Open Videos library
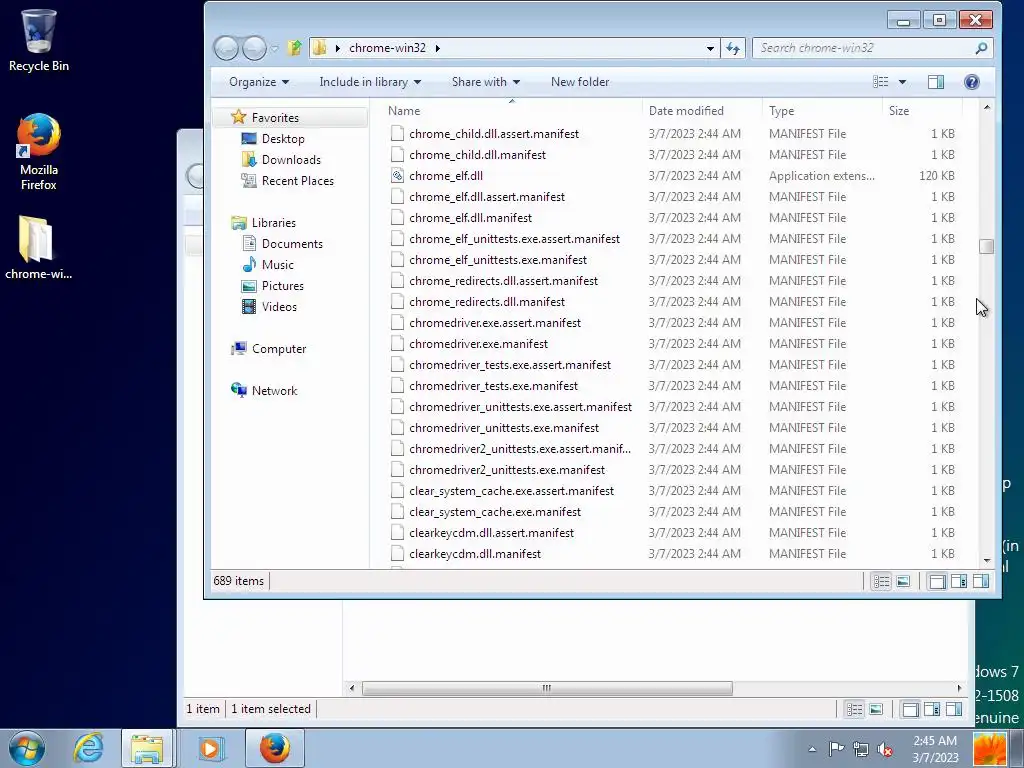 tap(279, 306)
